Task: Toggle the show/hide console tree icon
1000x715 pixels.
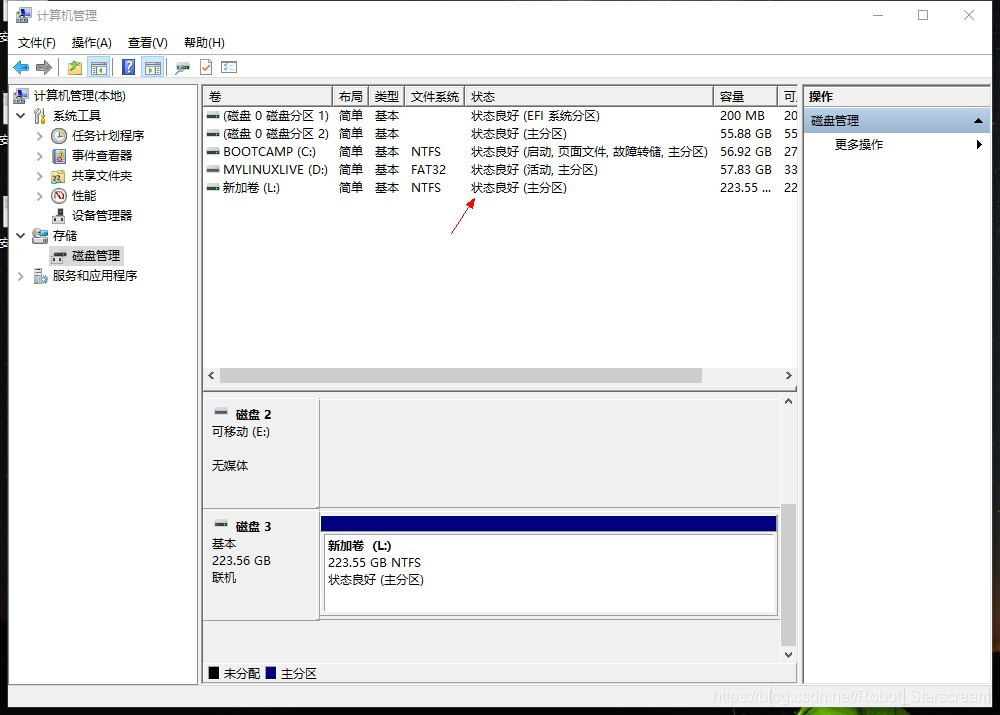Action: 99,67
